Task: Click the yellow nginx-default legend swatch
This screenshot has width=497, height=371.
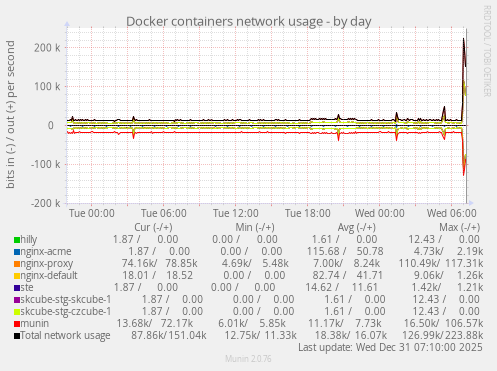Action: click(17, 276)
